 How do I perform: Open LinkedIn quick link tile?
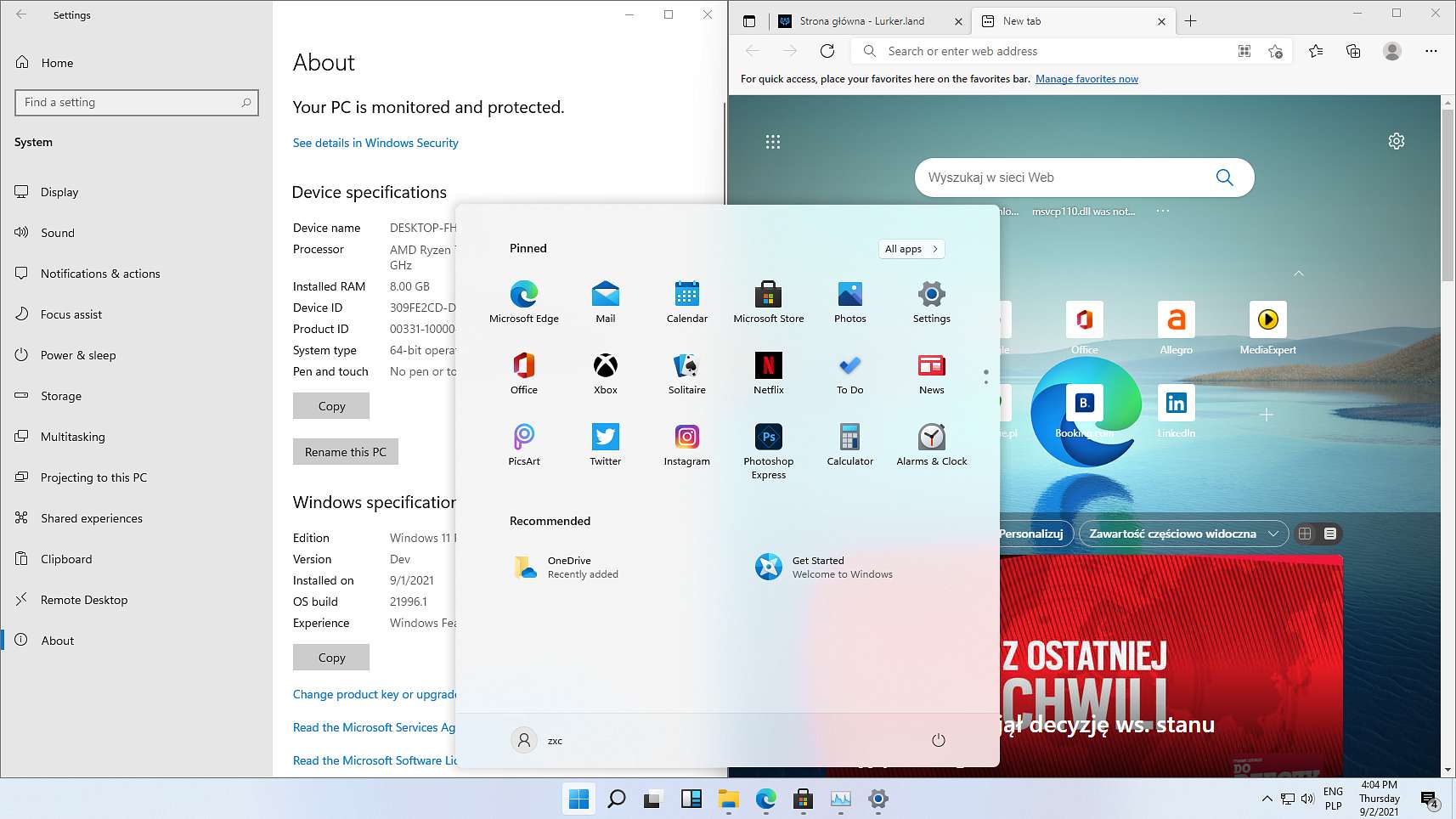tap(1177, 411)
